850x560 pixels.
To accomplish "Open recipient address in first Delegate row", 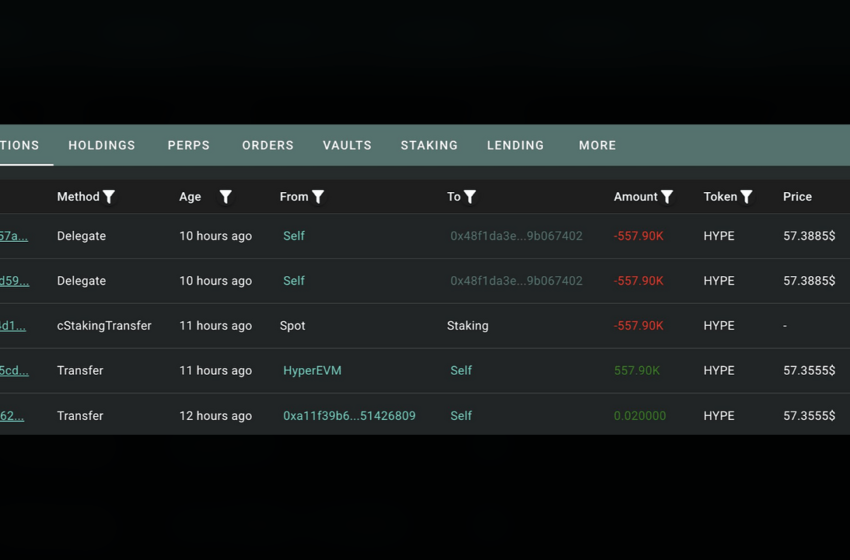I will pos(516,236).
